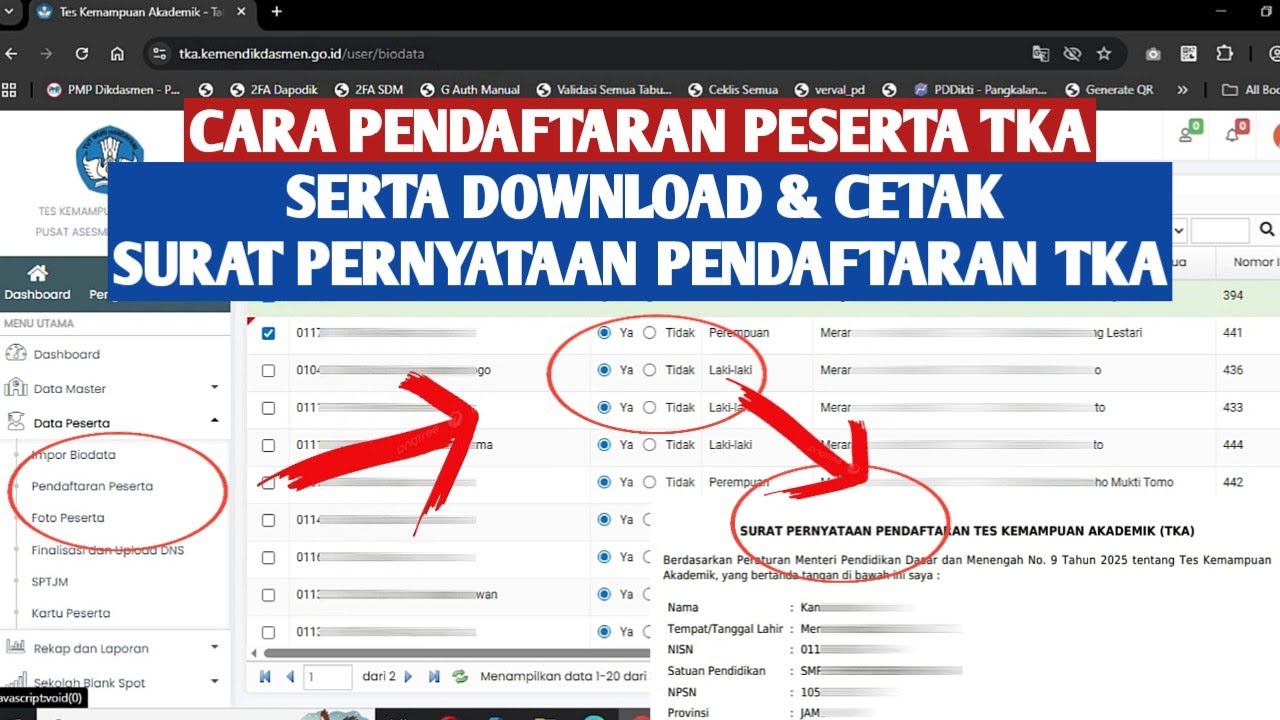Click the Nomor column header
1280x720 pixels.
(x=1248, y=262)
